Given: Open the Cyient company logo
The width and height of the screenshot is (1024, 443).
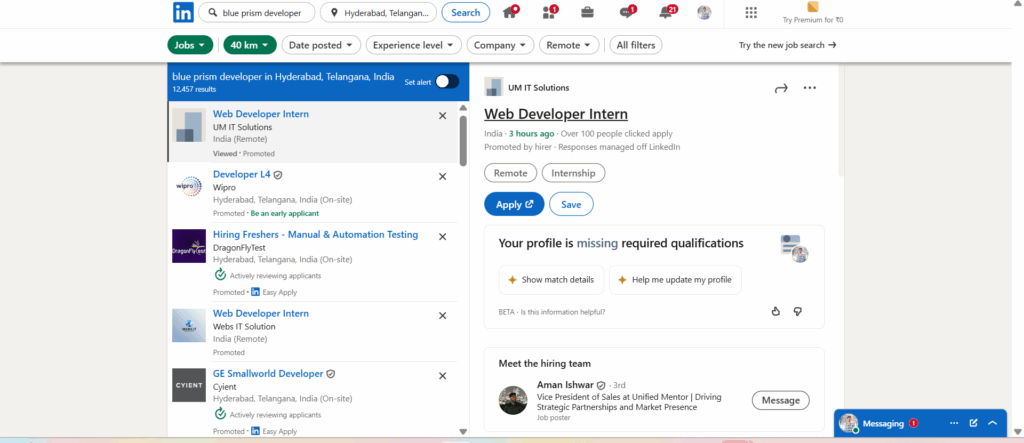Looking at the screenshot, I should click(189, 385).
